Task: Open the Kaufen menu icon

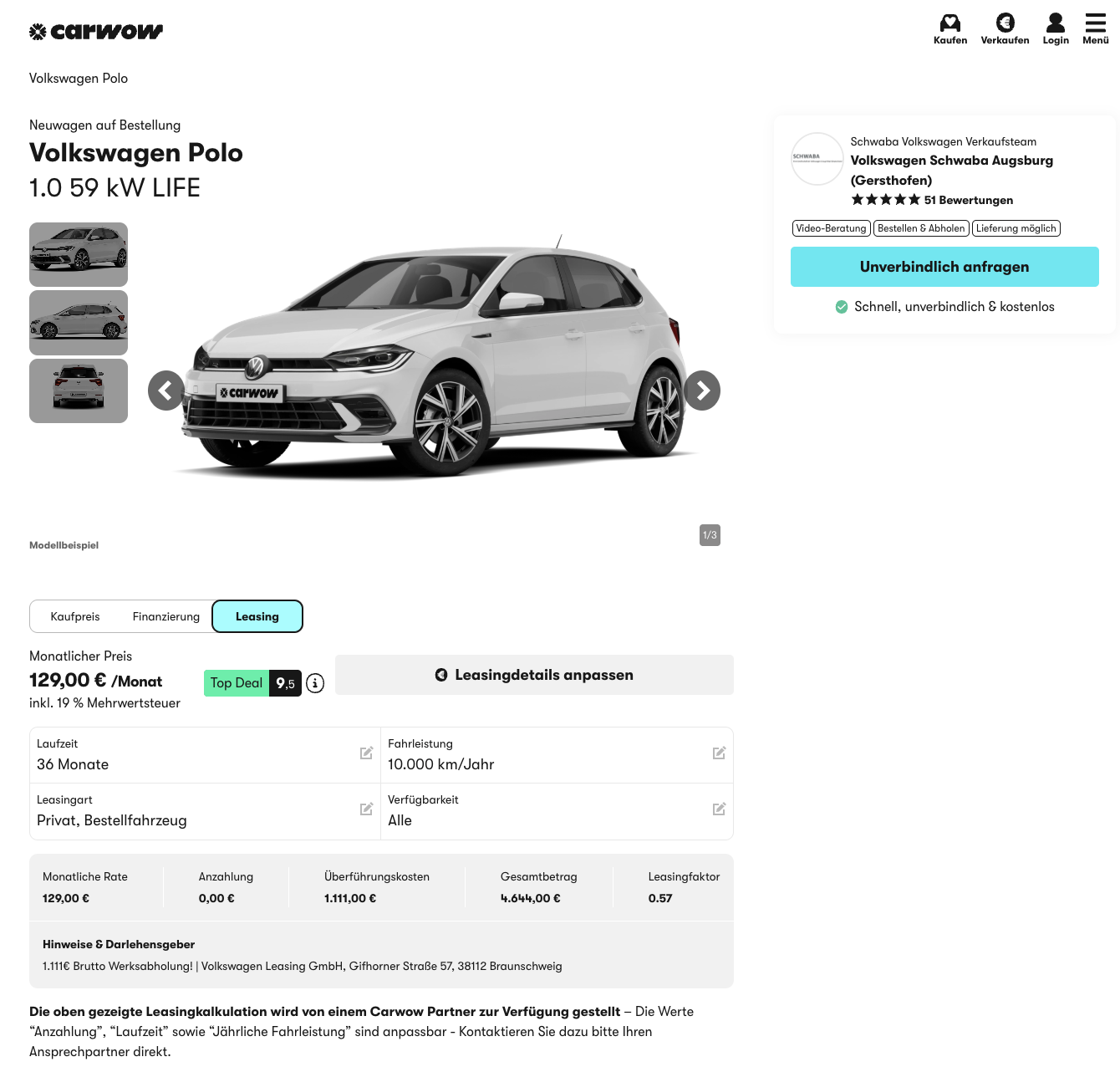Action: point(950,23)
